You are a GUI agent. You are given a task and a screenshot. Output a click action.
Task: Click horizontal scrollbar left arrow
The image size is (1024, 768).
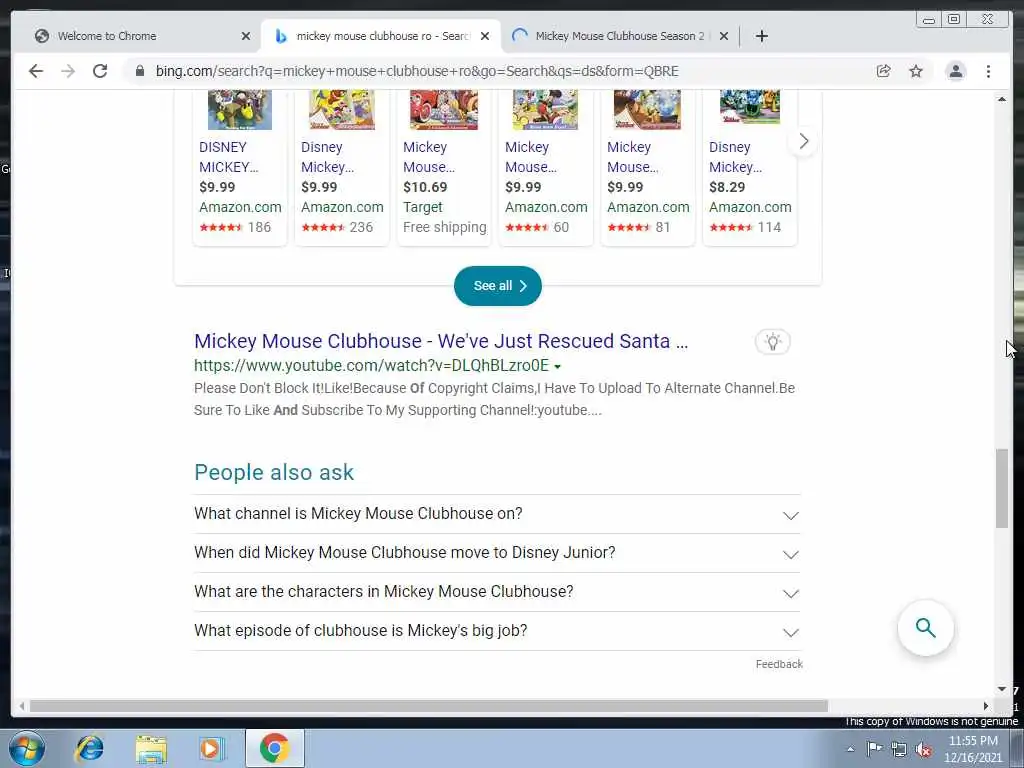22,706
